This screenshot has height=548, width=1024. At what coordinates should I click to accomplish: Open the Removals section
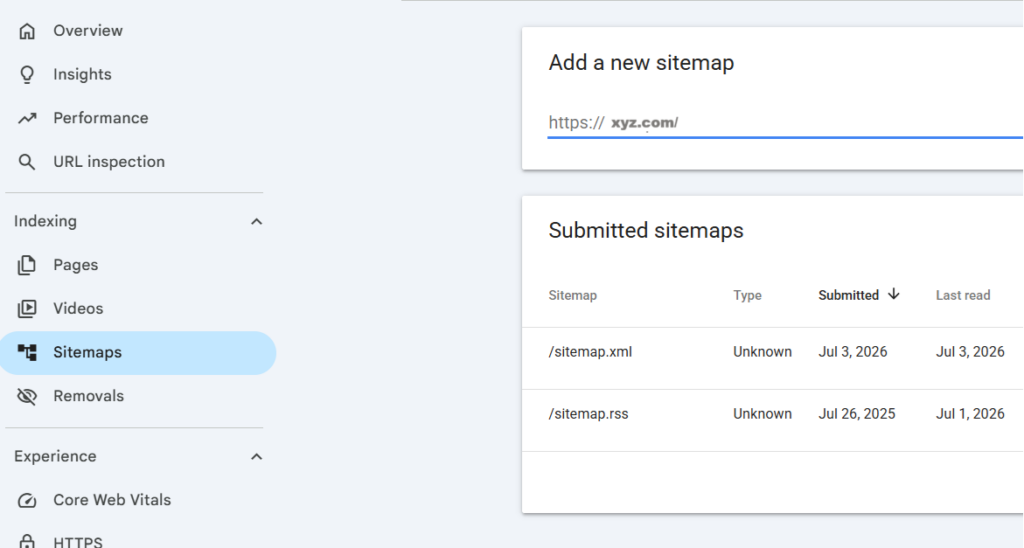click(89, 396)
